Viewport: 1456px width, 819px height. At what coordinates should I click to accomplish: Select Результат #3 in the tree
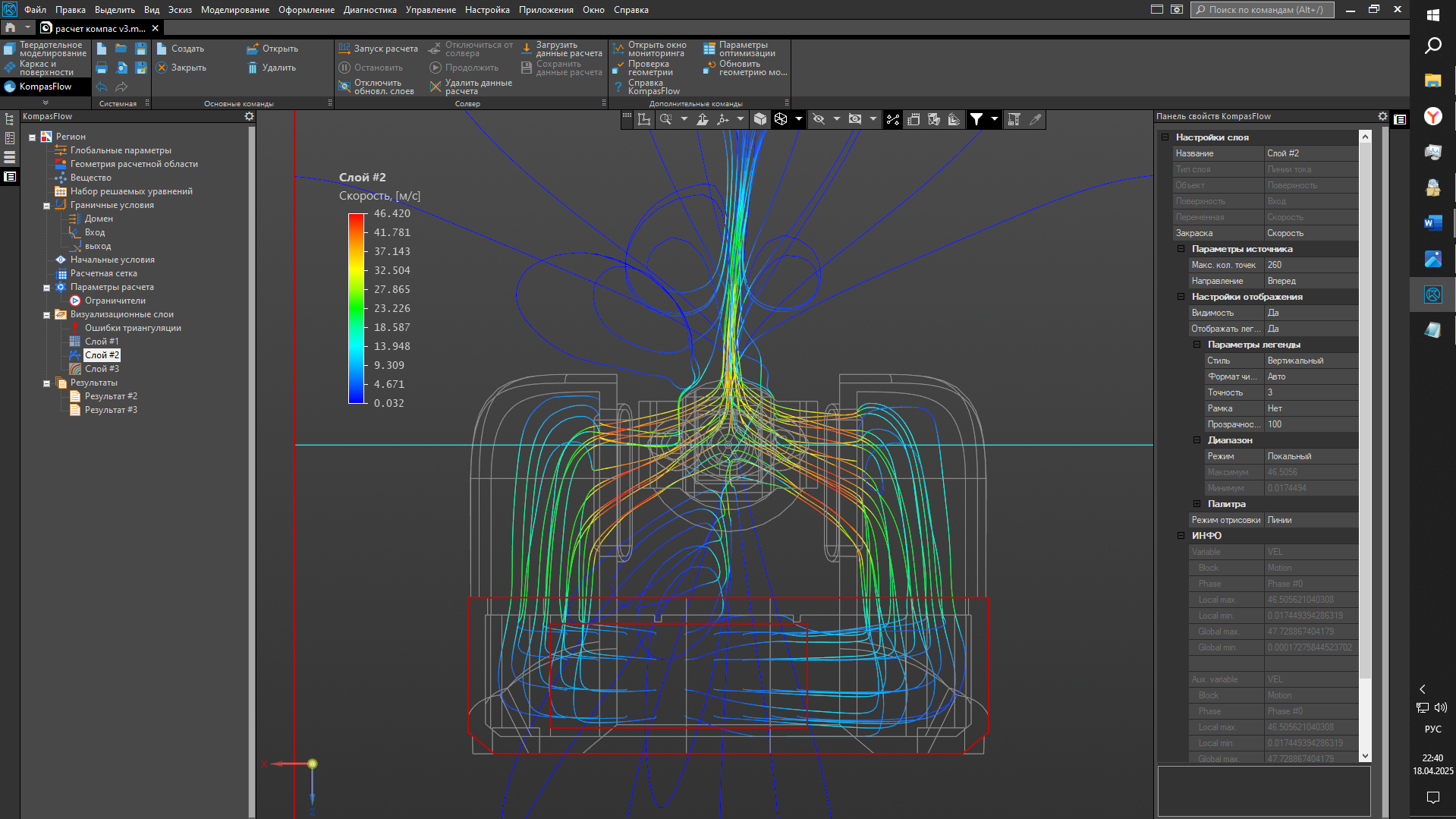[111, 410]
